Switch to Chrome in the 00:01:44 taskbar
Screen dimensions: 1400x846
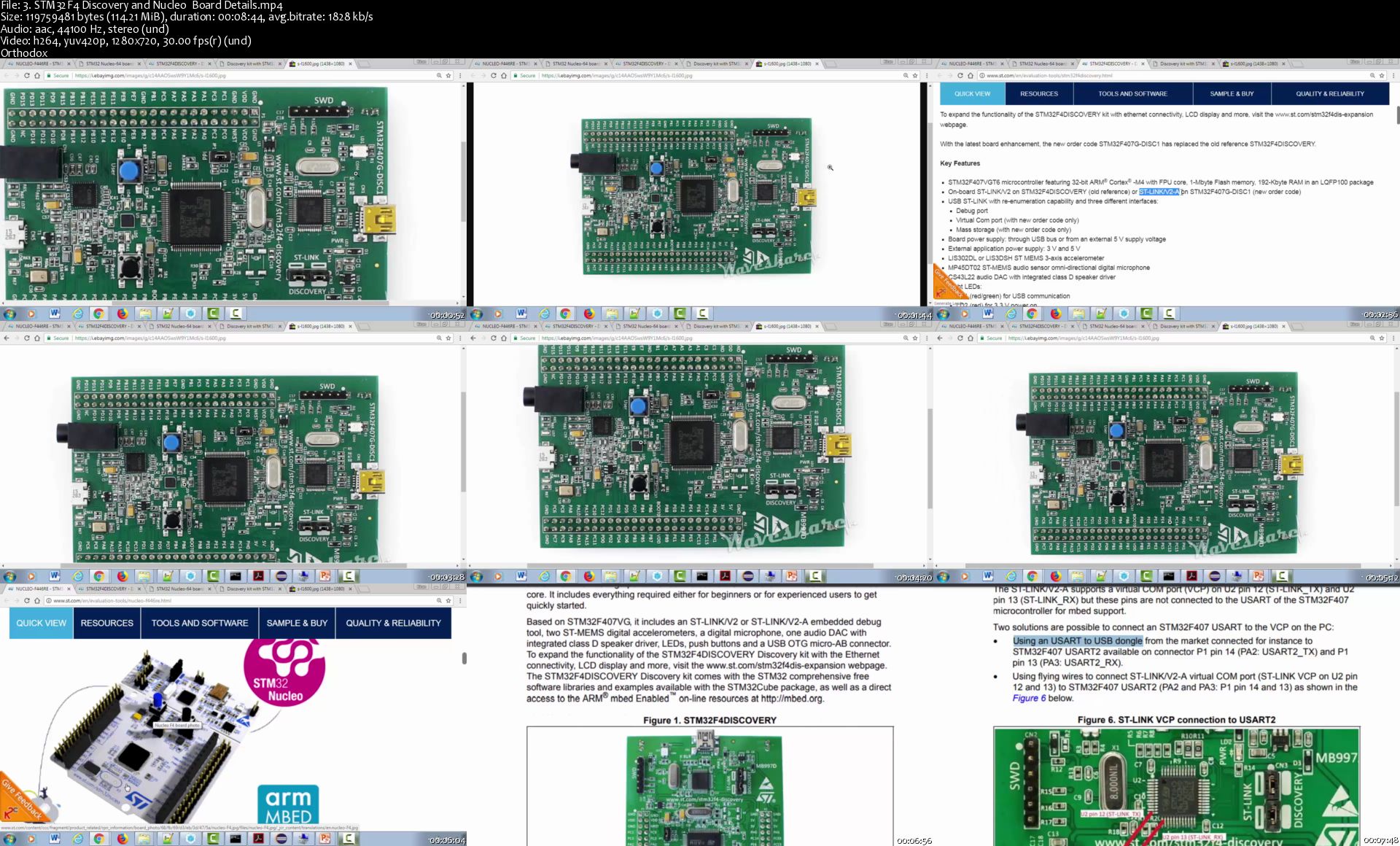point(566,314)
